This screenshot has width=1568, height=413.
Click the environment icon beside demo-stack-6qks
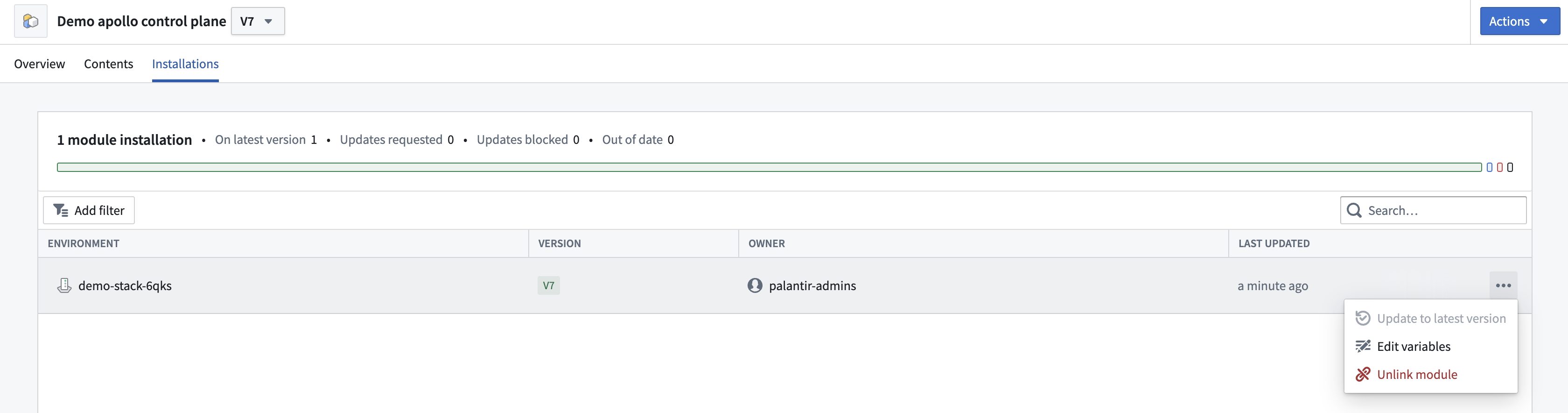point(64,285)
